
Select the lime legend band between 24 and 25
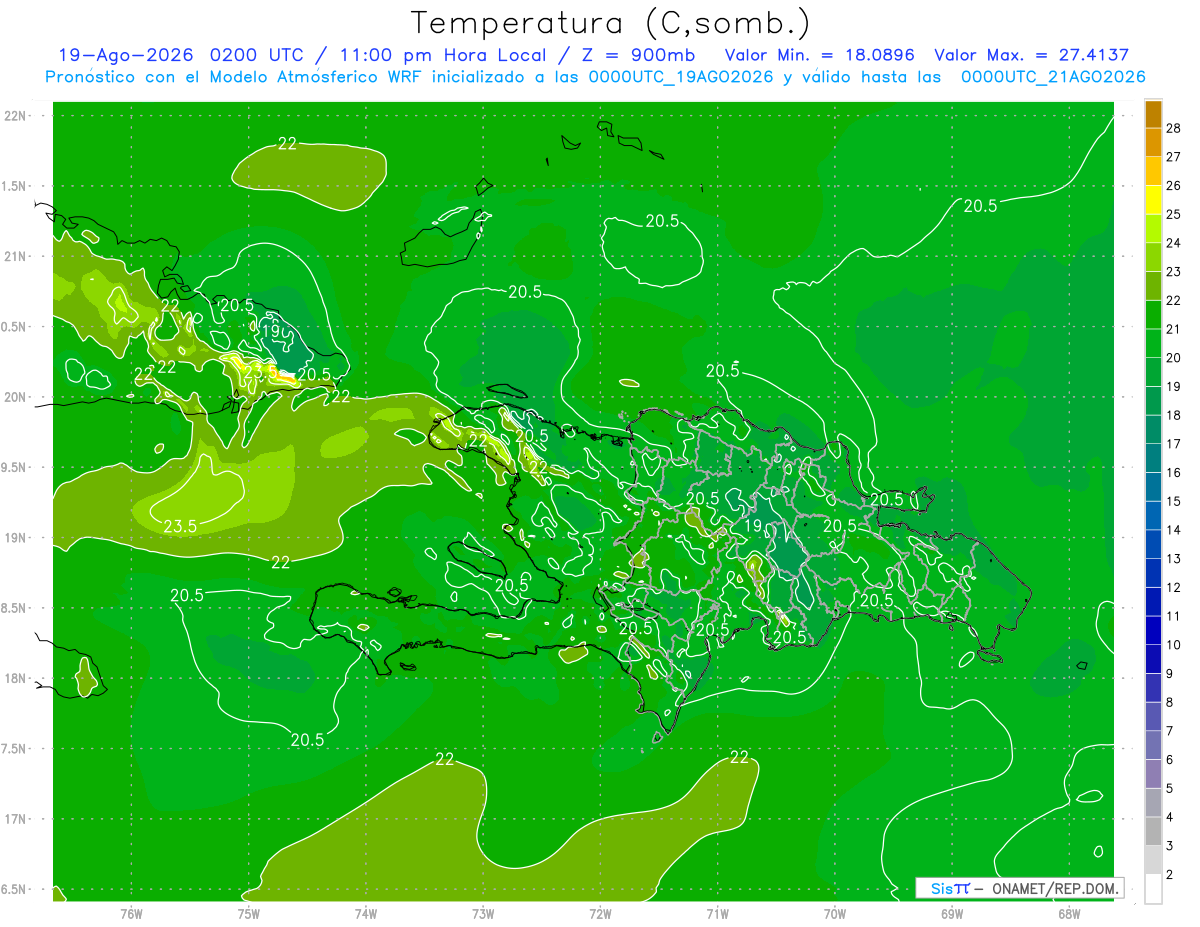point(1153,229)
